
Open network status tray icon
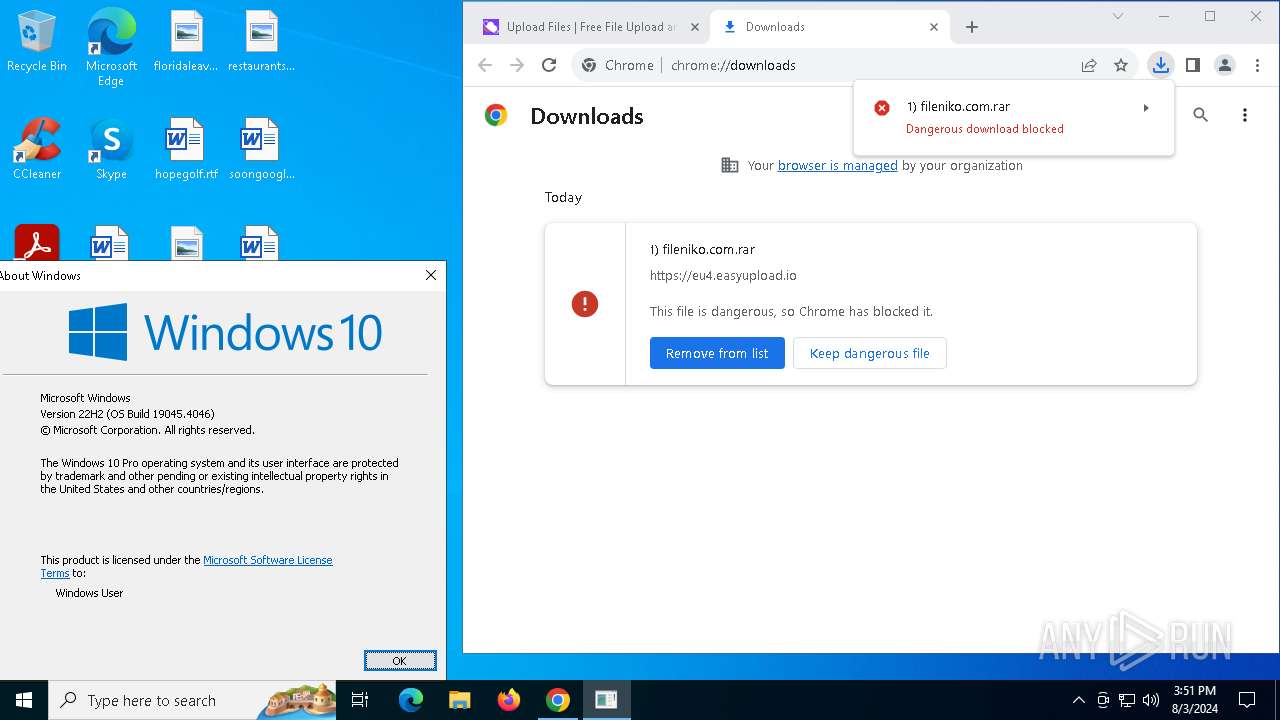pyautogui.click(x=1127, y=700)
